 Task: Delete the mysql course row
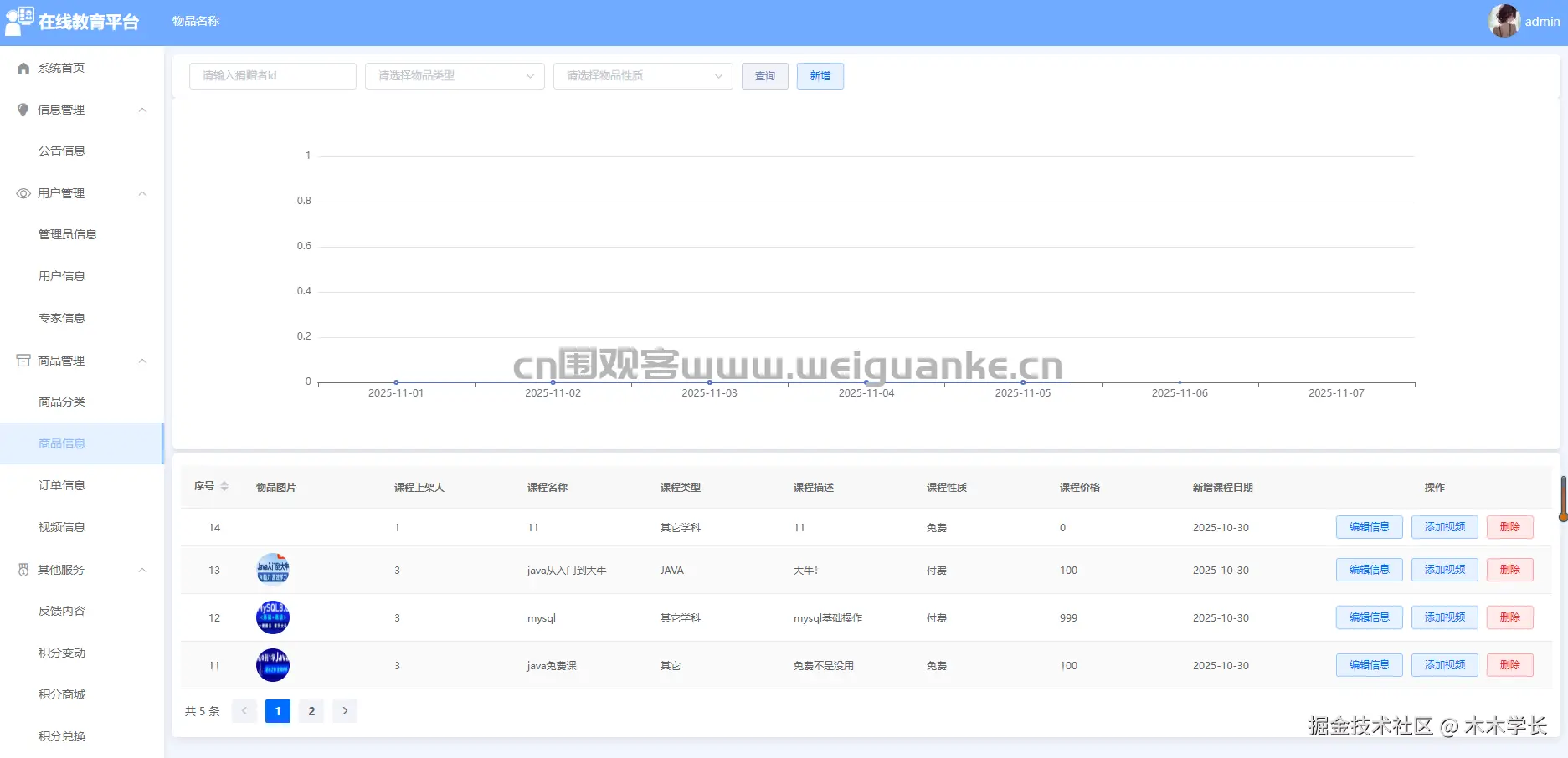1510,617
